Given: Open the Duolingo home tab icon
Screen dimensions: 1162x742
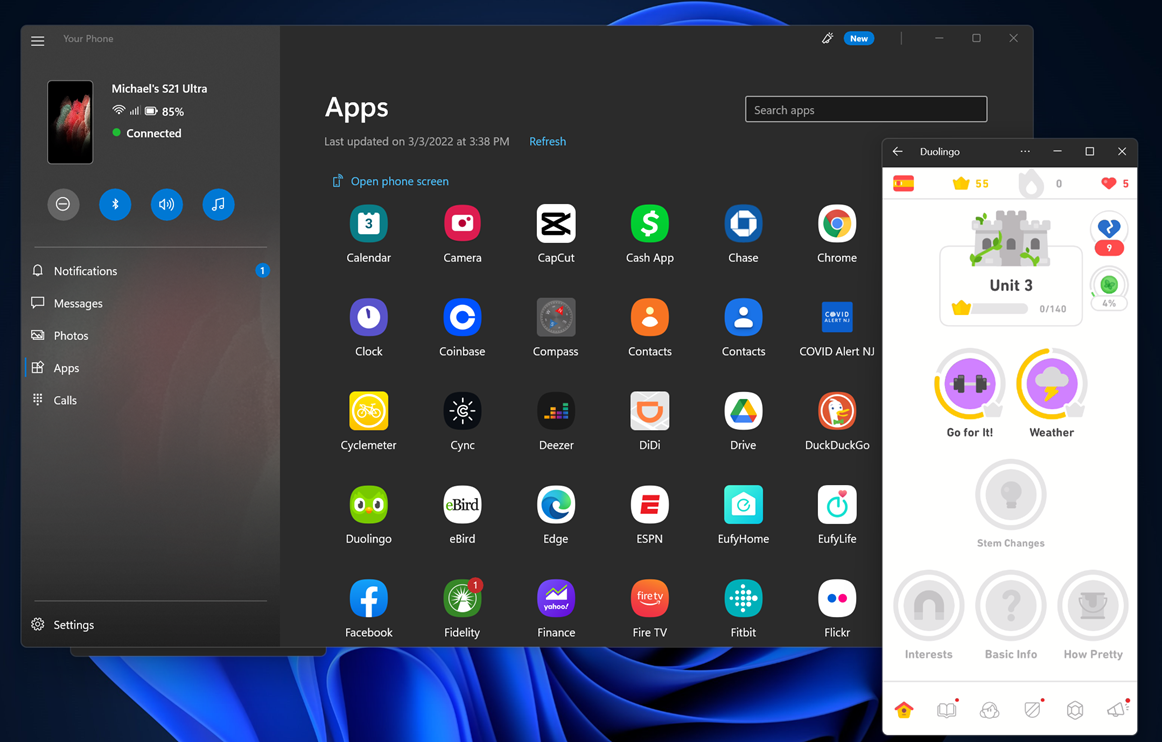Looking at the screenshot, I should (x=903, y=709).
